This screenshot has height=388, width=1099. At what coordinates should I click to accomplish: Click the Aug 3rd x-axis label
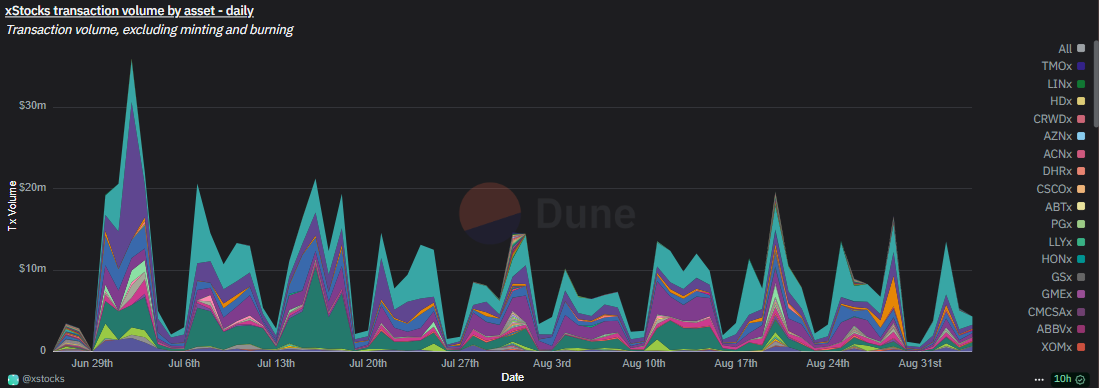(x=552, y=363)
